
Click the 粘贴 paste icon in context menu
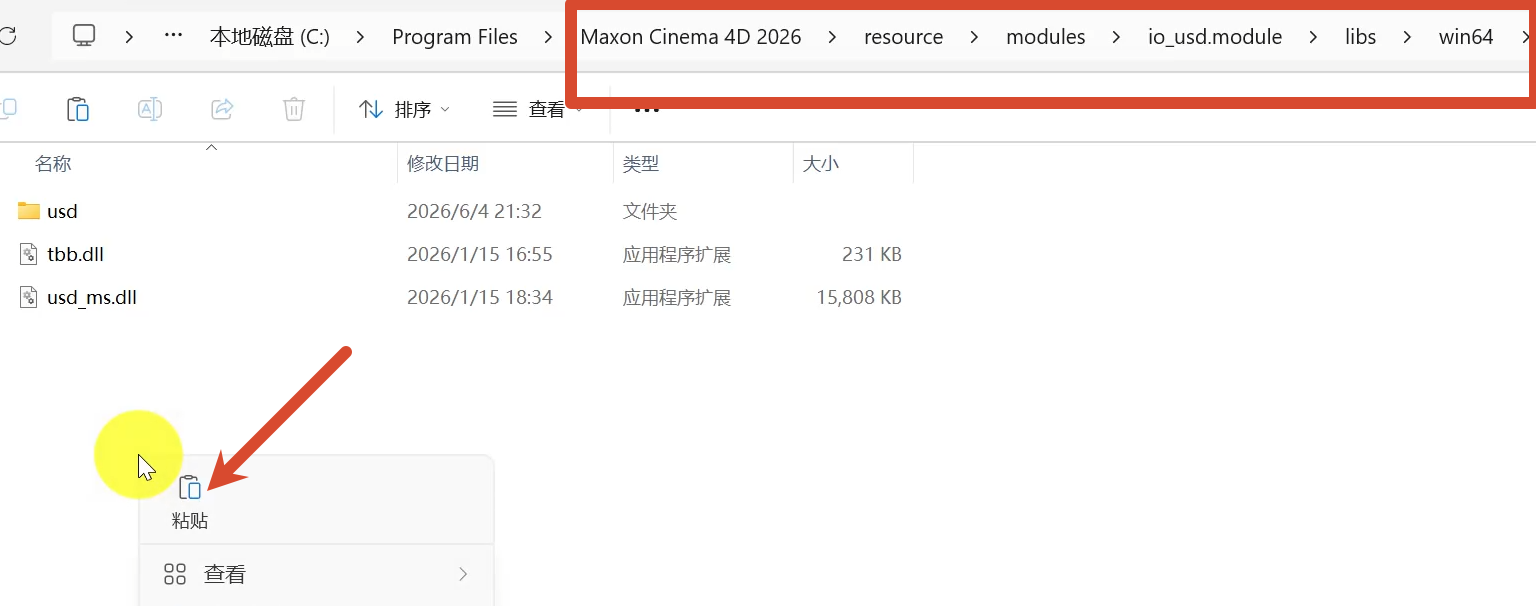[x=190, y=488]
